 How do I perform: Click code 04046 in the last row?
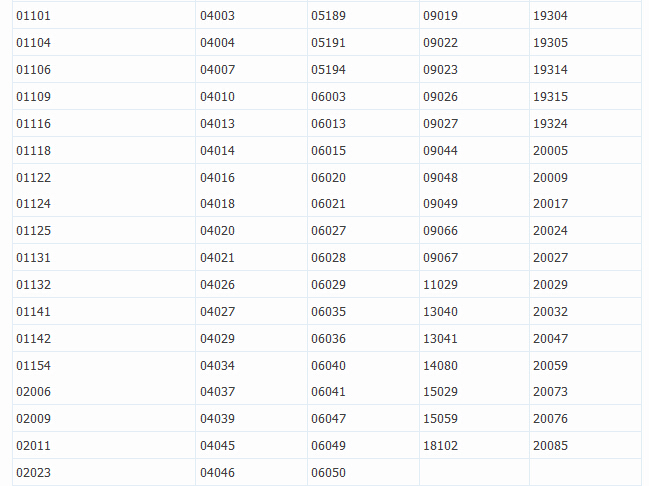[x=217, y=473]
